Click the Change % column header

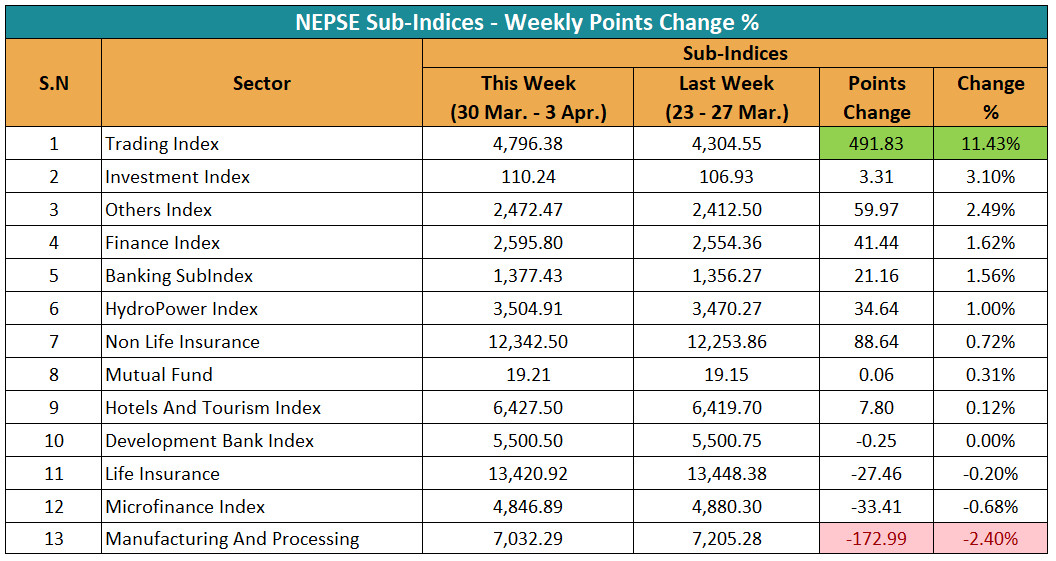[990, 97]
